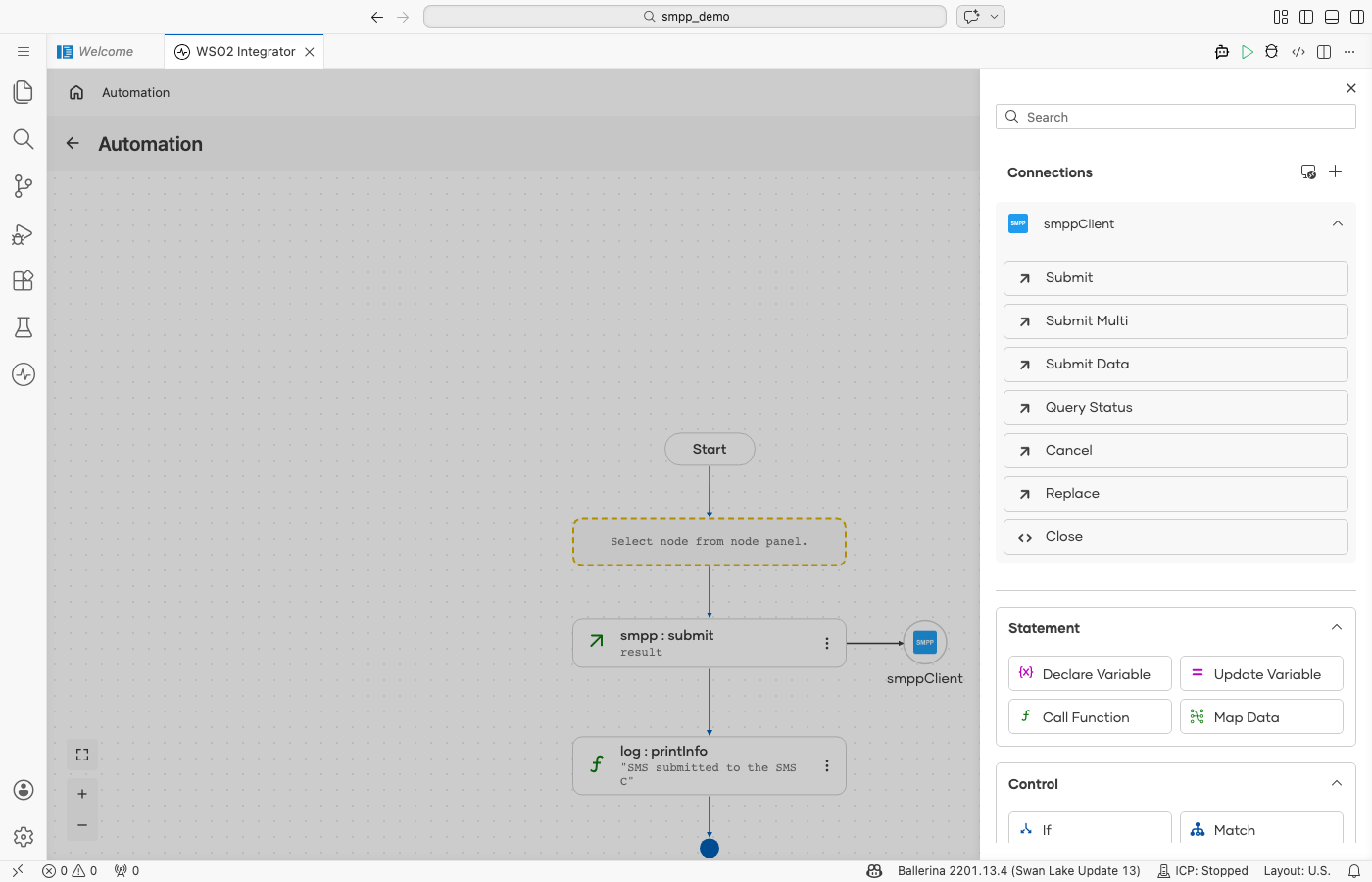
Task: Click the Start node
Action: tap(710, 449)
